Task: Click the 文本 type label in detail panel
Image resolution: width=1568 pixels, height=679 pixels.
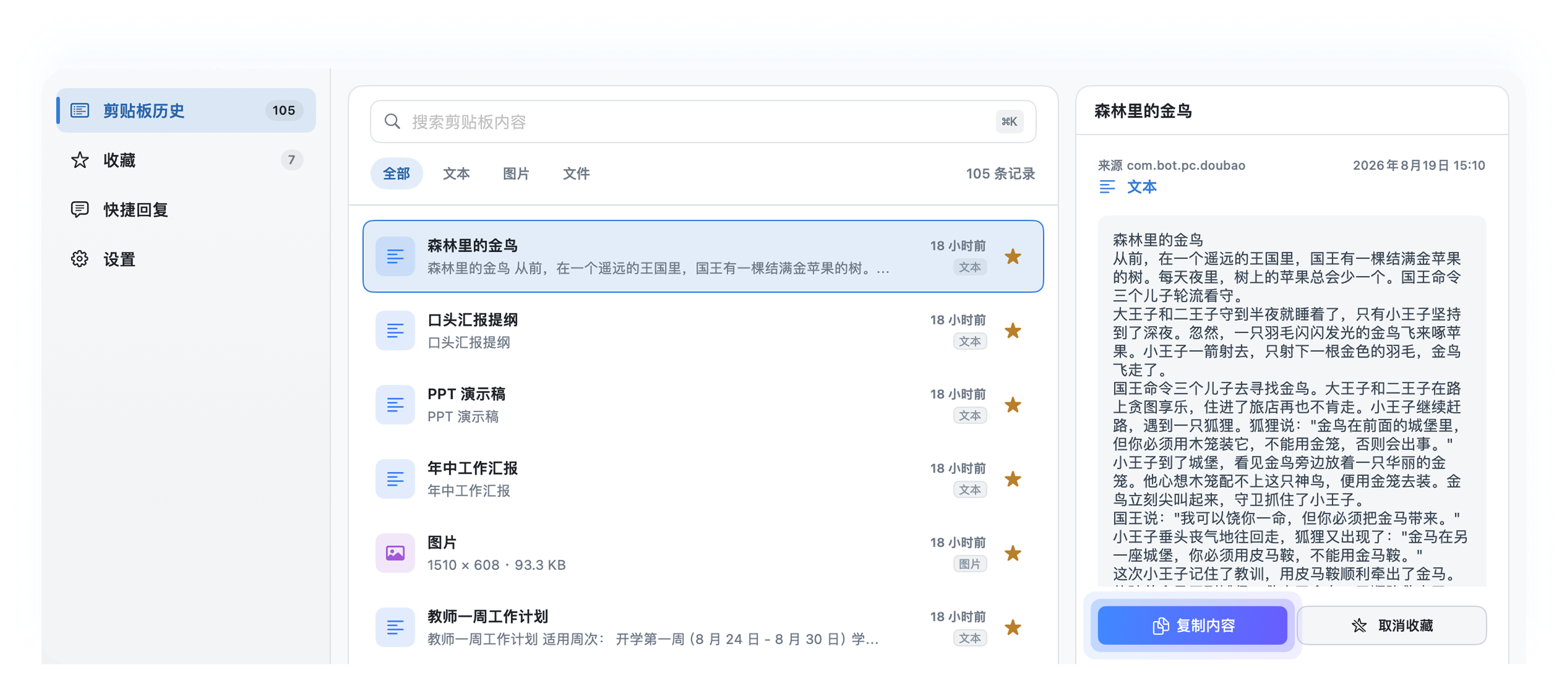Action: coord(1142,186)
